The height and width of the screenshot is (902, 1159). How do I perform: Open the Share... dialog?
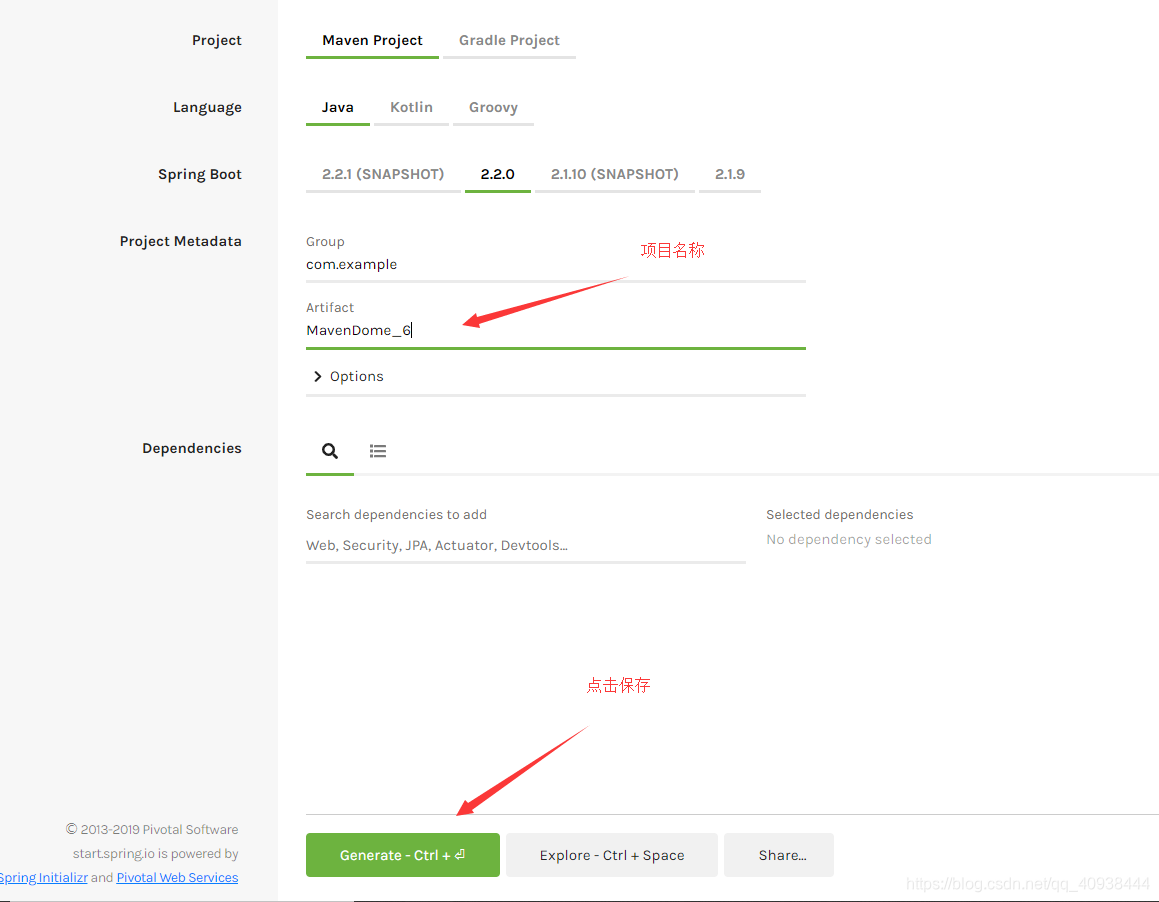point(778,855)
